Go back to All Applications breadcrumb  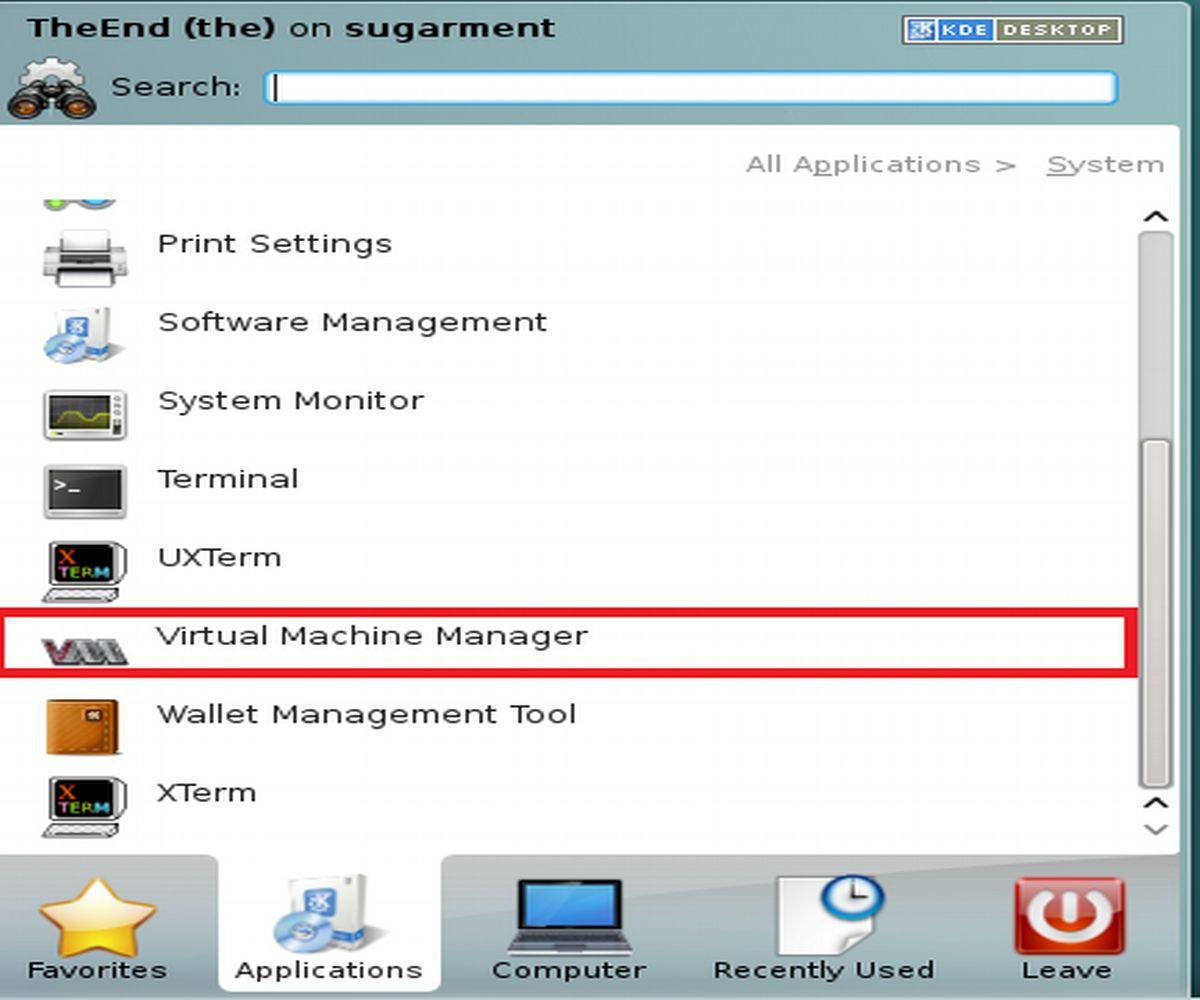coord(862,165)
